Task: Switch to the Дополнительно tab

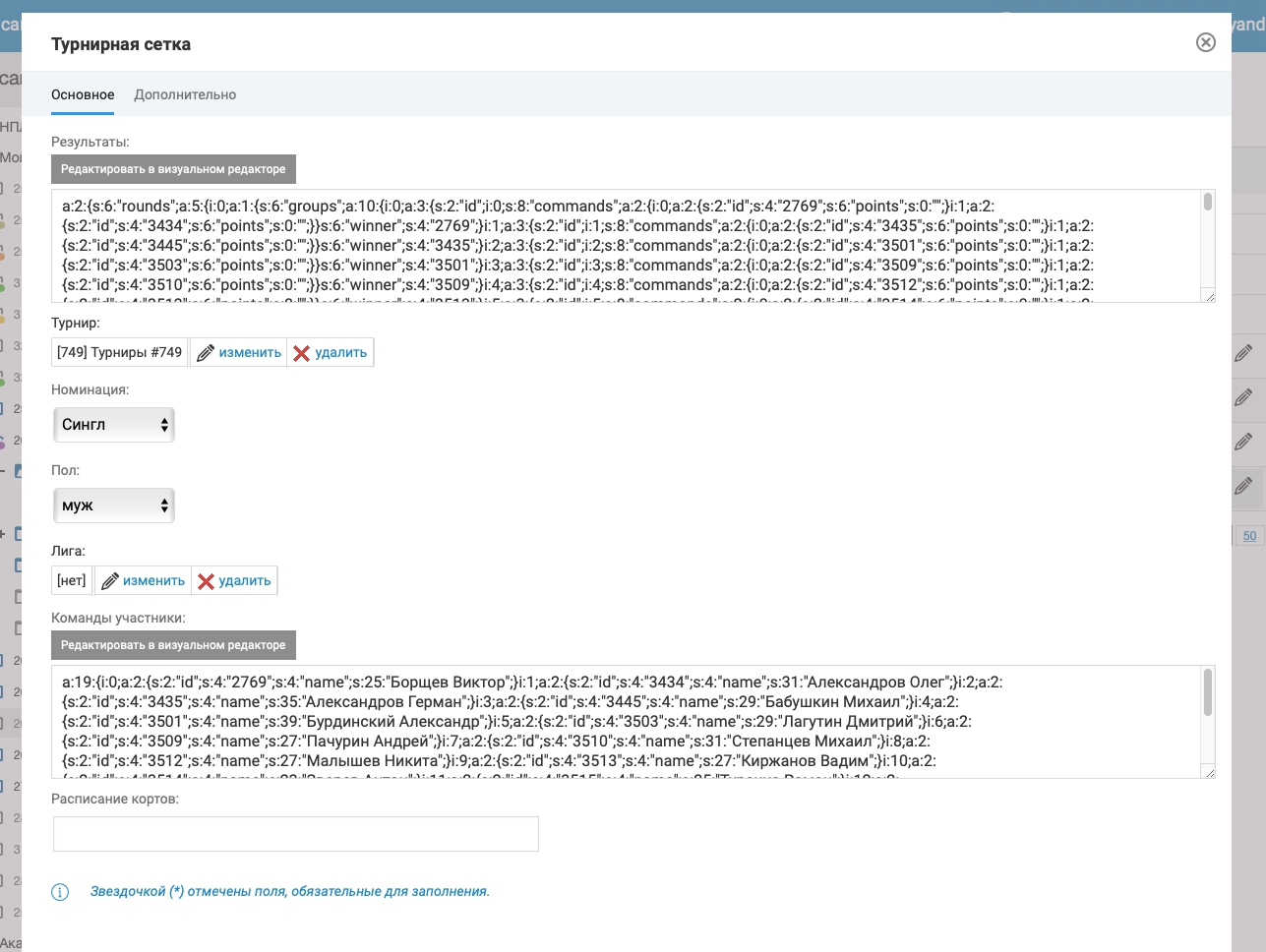Action: [185, 94]
